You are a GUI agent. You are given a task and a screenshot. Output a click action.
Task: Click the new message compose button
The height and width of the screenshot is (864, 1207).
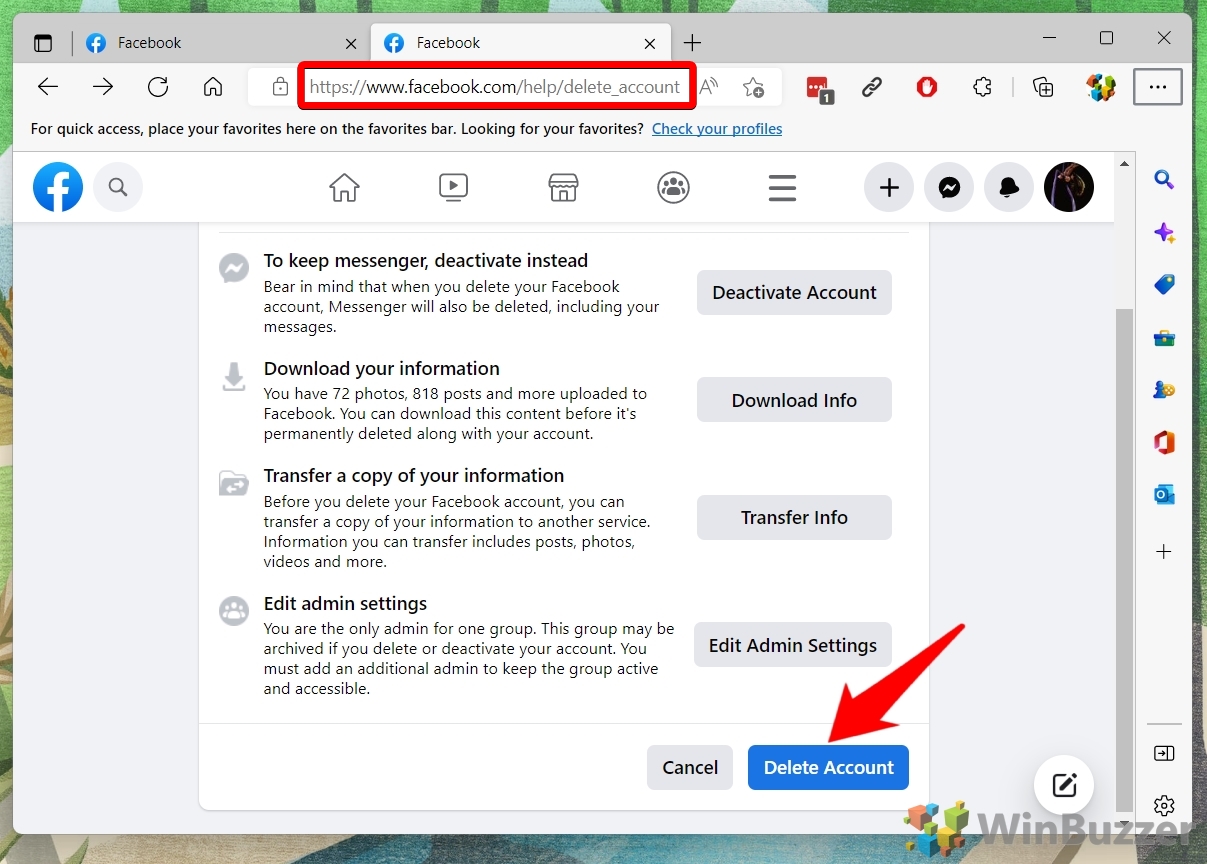[1064, 785]
